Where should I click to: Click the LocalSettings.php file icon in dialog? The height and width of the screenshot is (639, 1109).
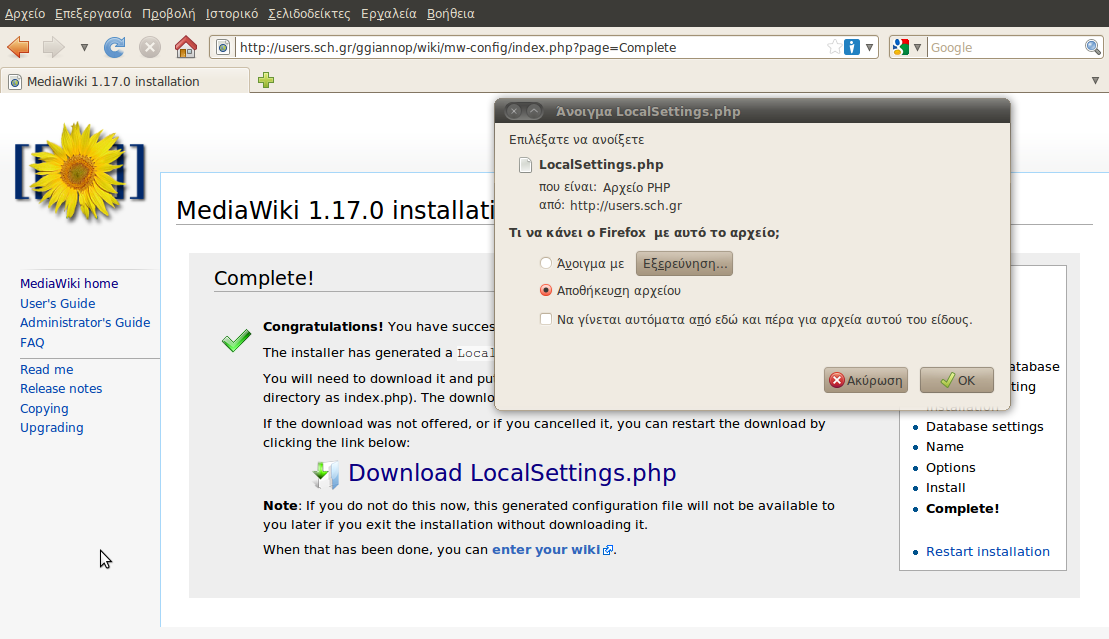pyautogui.click(x=526, y=165)
